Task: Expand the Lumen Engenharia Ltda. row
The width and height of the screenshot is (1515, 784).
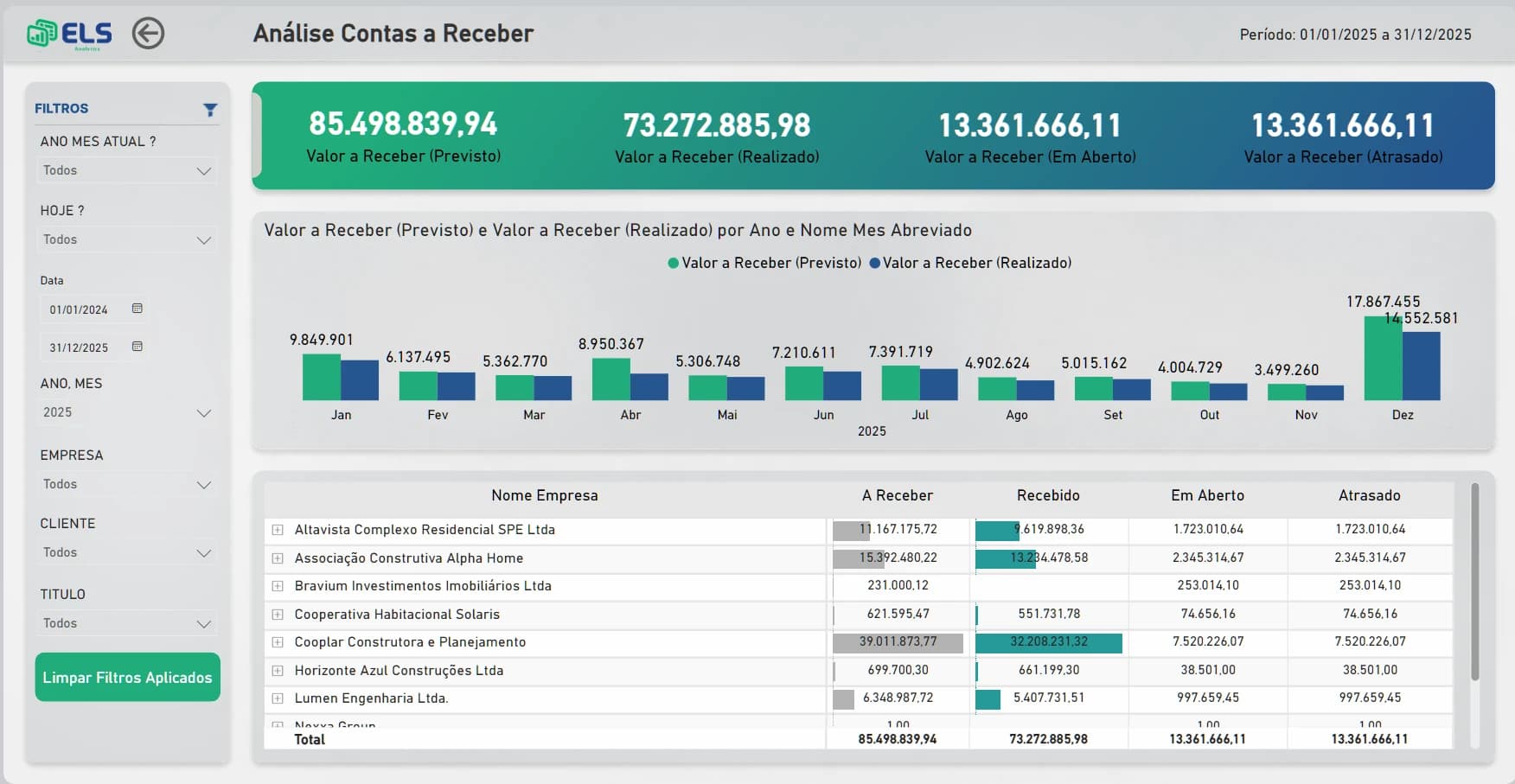Action: (x=278, y=698)
